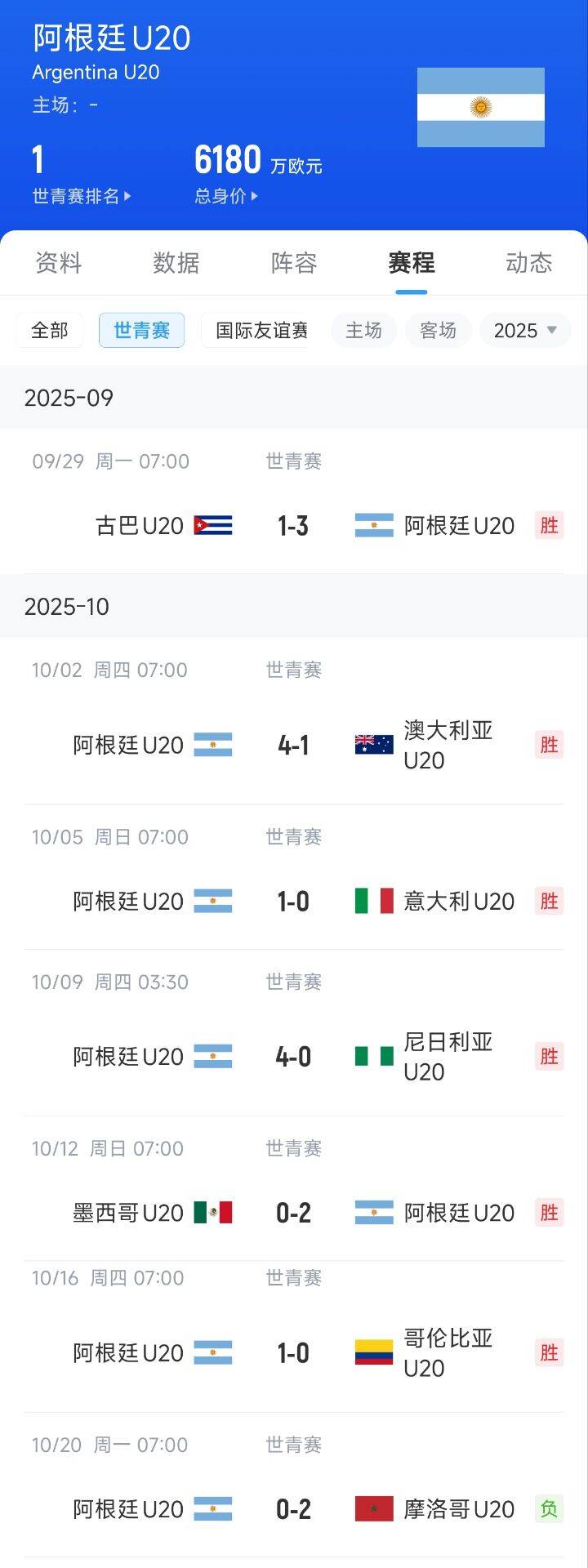Image resolution: width=588 pixels, height=1568 pixels.
Task: Expand 世青赛排名 ranking details
Action: 81,196
